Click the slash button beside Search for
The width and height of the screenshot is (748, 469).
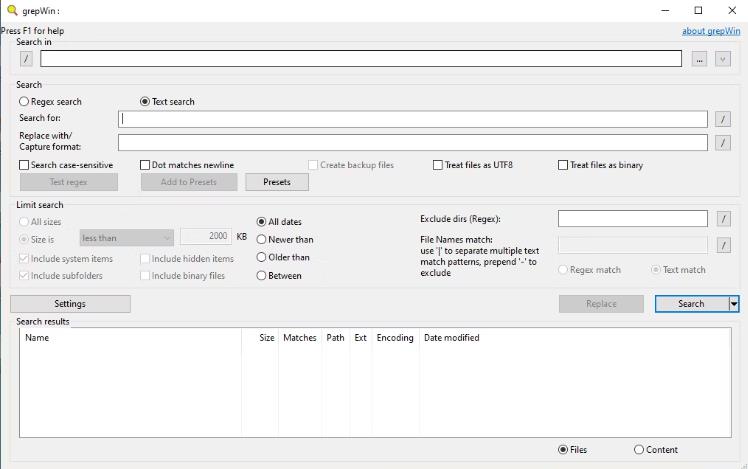click(x=723, y=119)
